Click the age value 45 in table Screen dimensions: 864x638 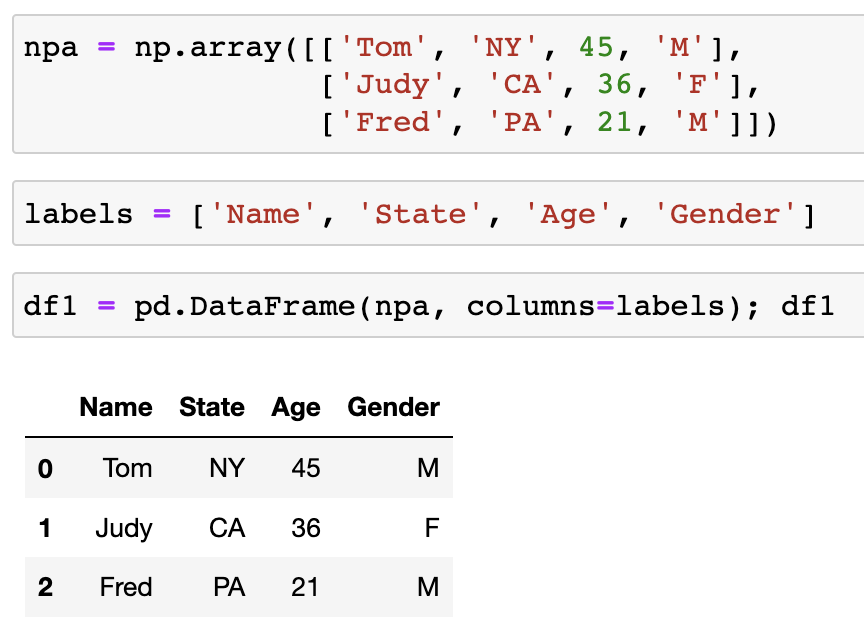tap(306, 468)
